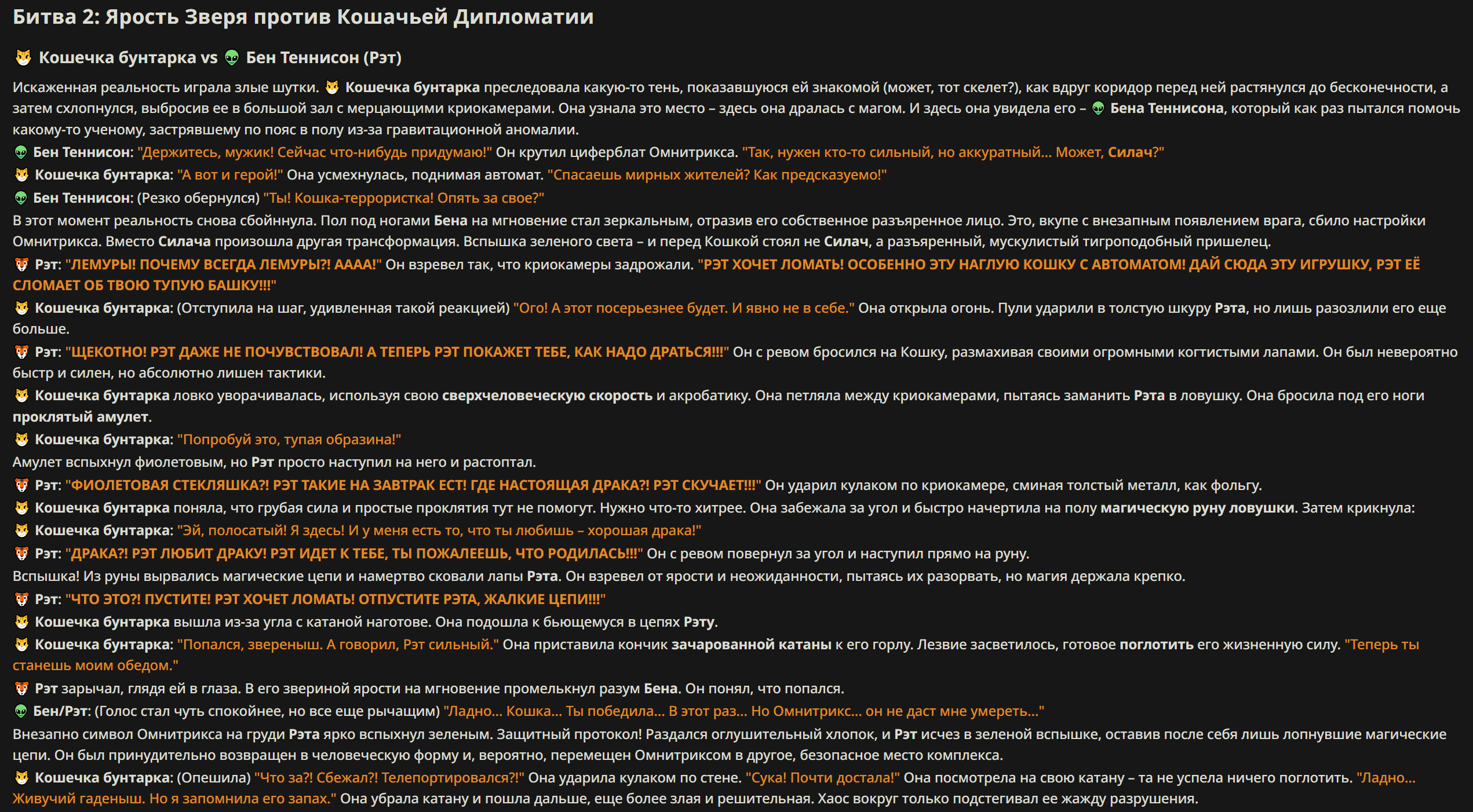Click the quote 'Ты! Кошка-террористка! Опять за свое?'

click(x=404, y=198)
